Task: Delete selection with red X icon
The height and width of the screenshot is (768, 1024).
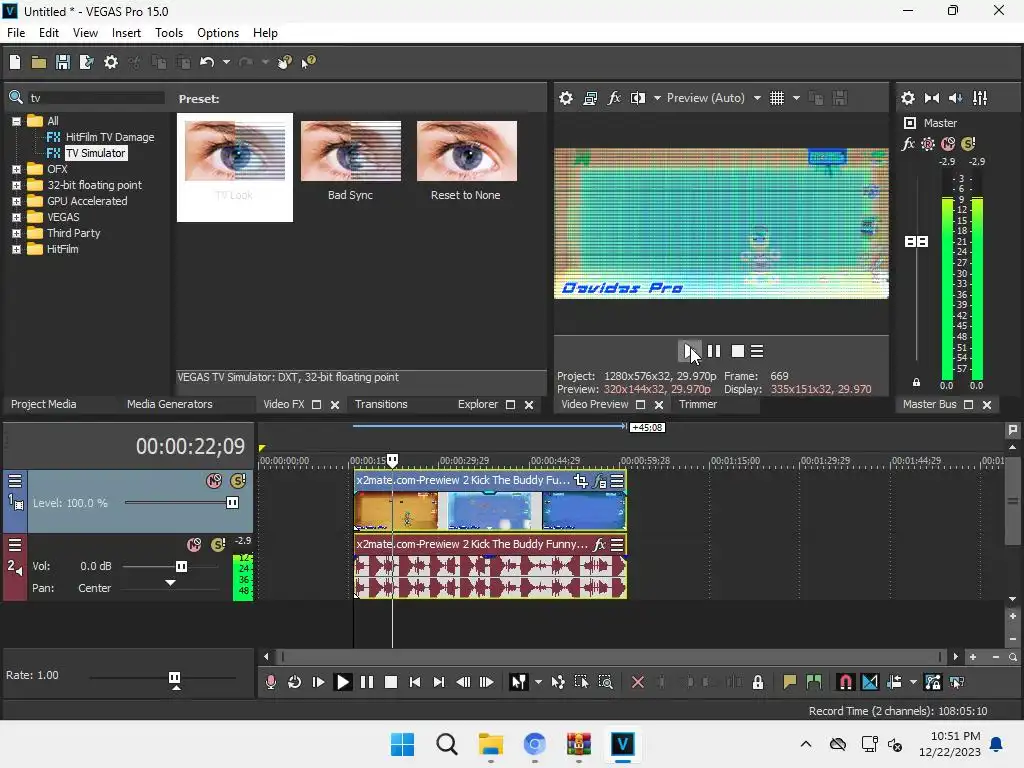Action: (638, 682)
